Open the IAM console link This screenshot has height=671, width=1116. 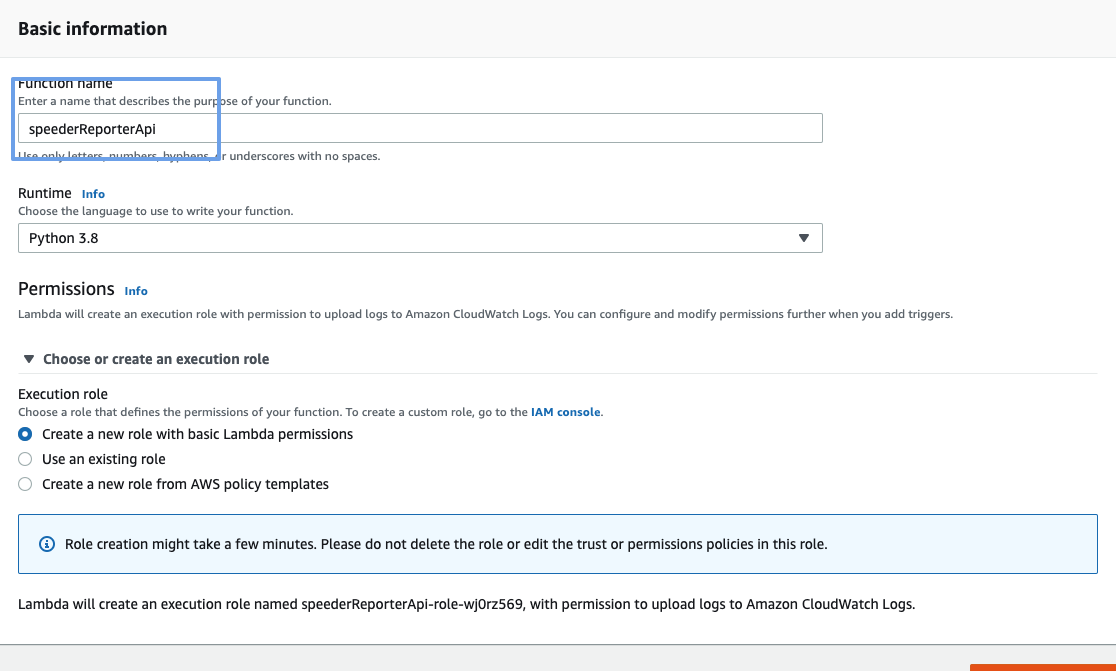(x=566, y=412)
